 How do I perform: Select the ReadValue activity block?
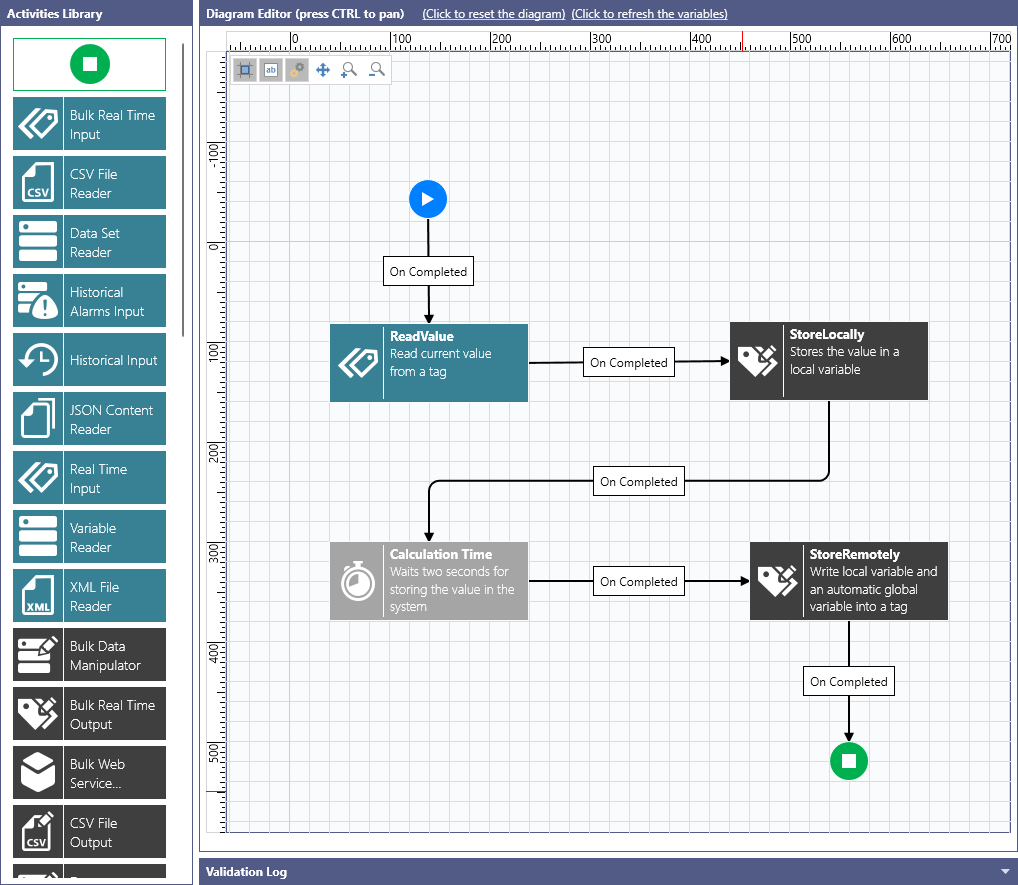428,363
